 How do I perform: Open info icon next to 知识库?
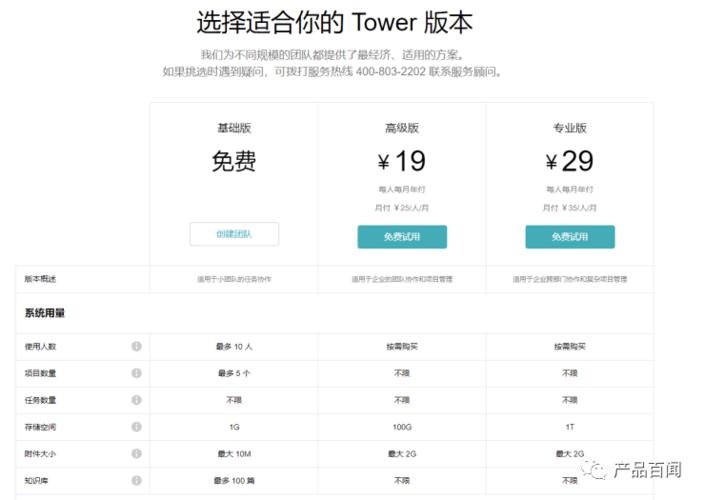[x=136, y=480]
